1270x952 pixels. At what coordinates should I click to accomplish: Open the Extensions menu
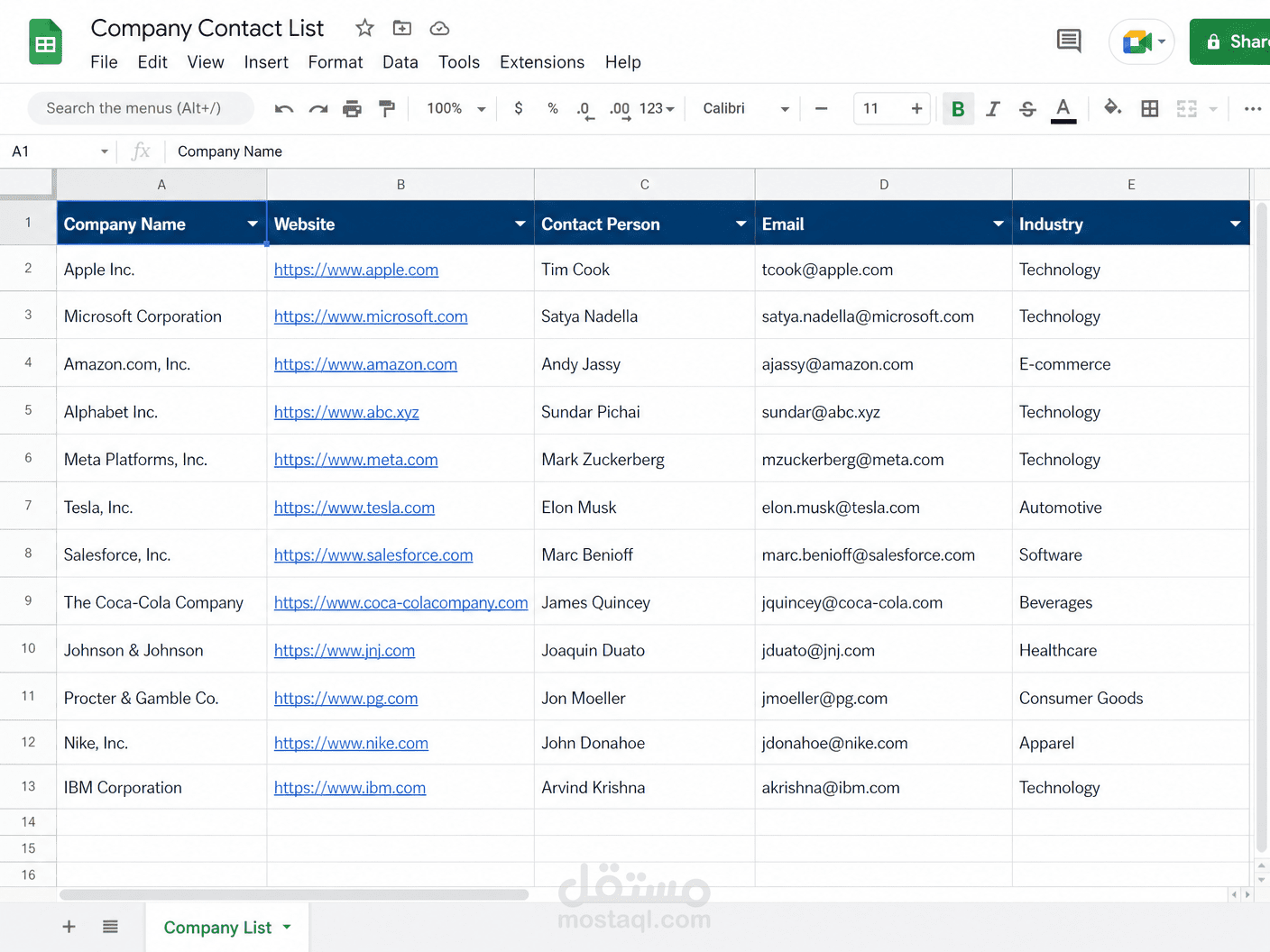coord(542,62)
